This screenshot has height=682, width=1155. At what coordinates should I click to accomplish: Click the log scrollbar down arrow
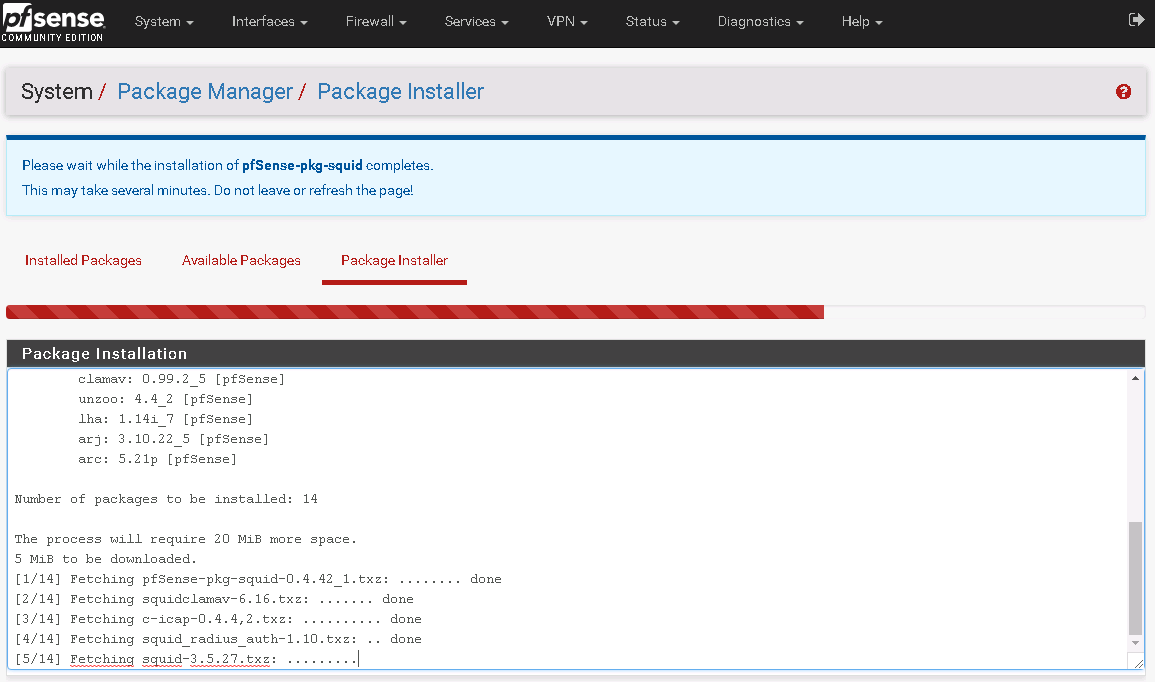[x=1135, y=643]
